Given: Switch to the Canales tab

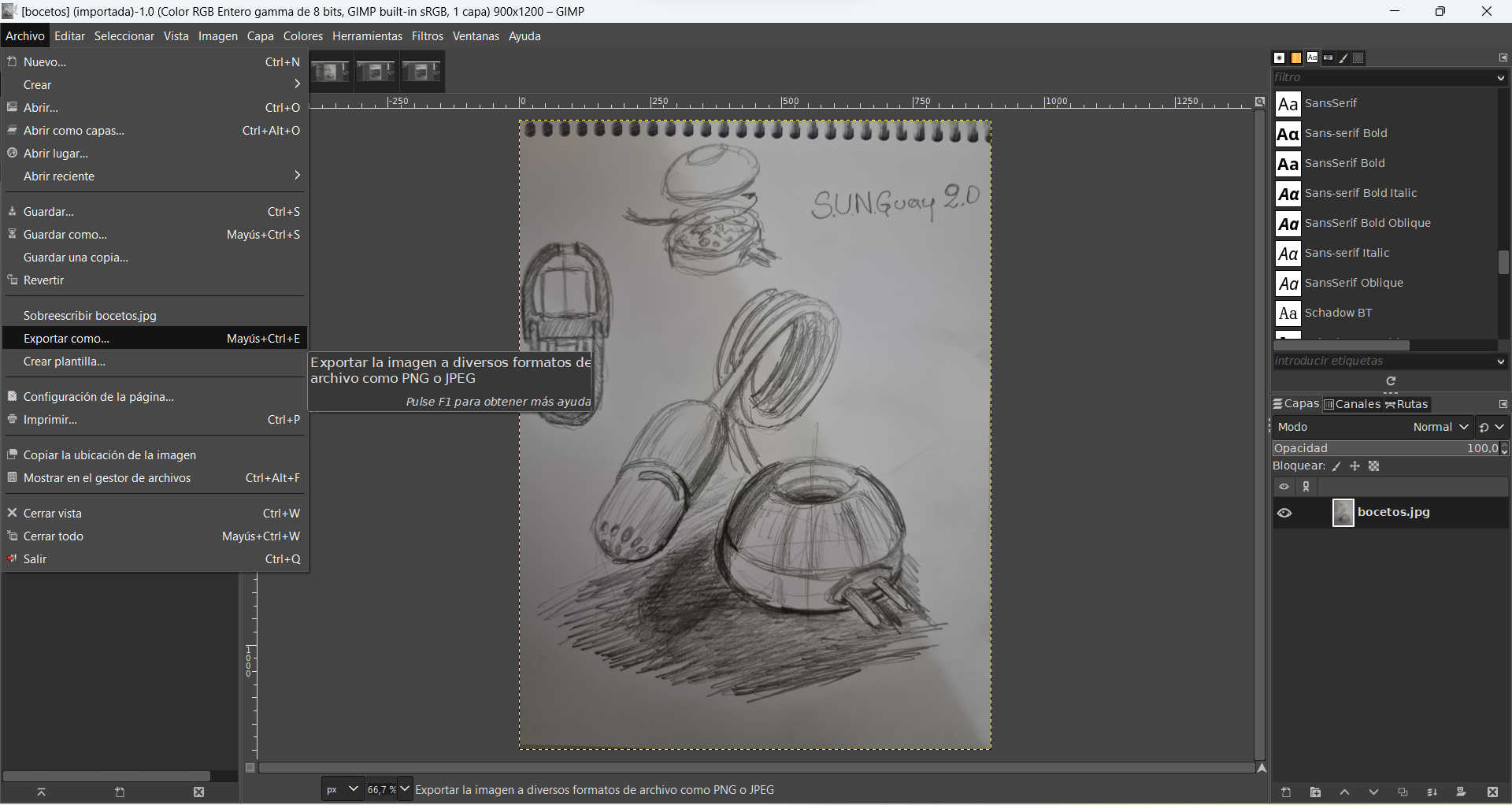Looking at the screenshot, I should [1352, 404].
